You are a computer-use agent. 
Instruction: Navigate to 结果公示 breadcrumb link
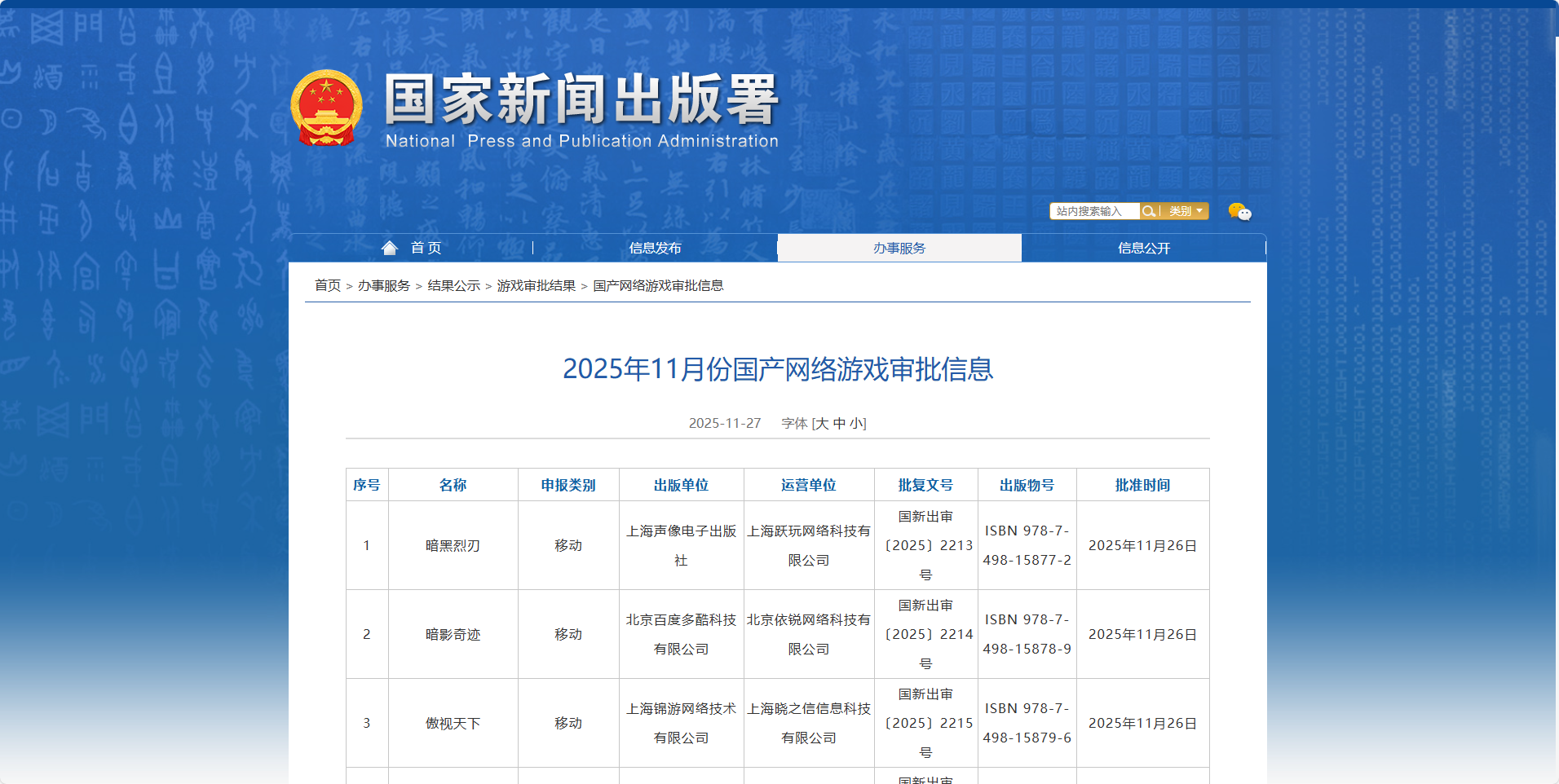coord(453,285)
